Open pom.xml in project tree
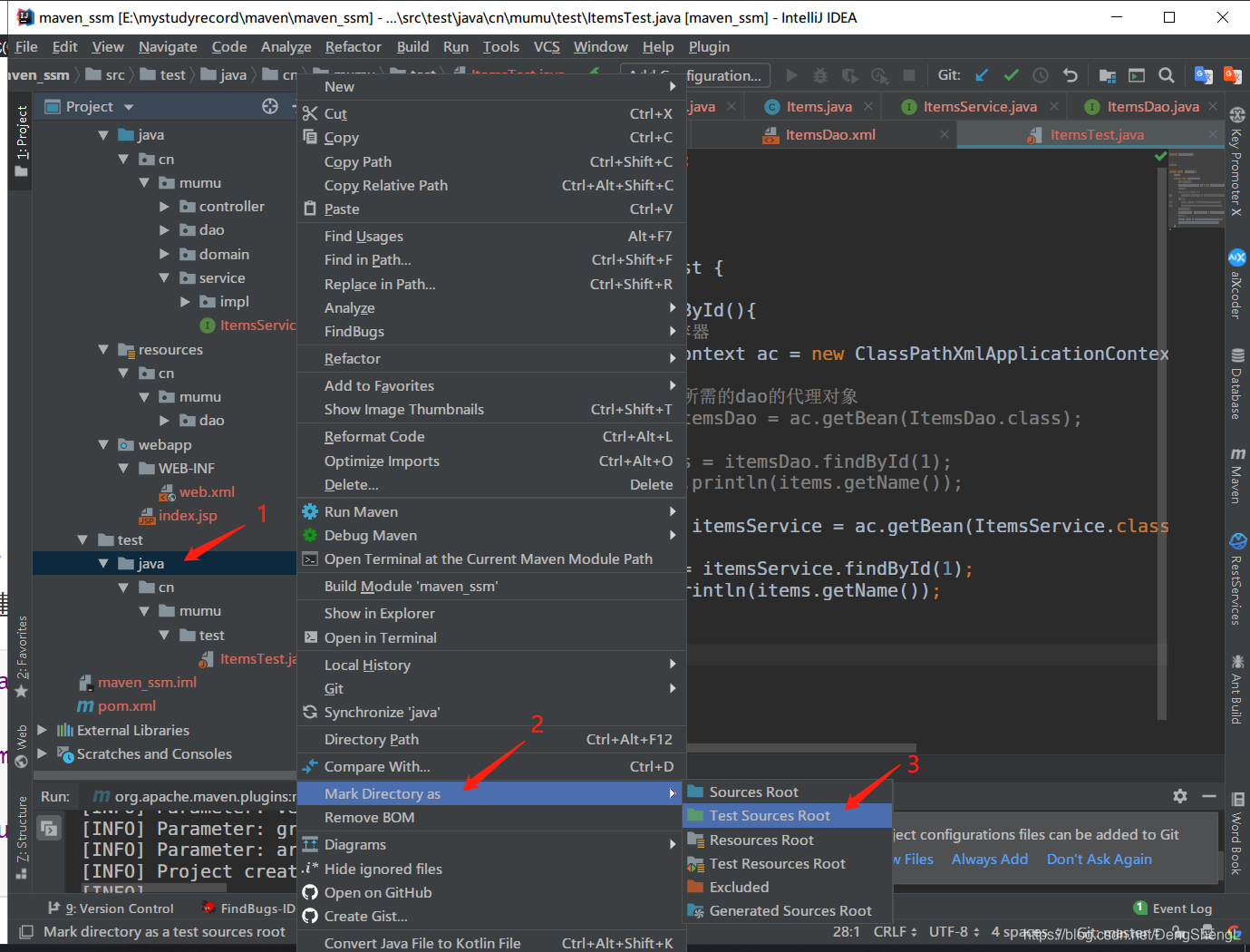The height and width of the screenshot is (952, 1250). (126, 706)
